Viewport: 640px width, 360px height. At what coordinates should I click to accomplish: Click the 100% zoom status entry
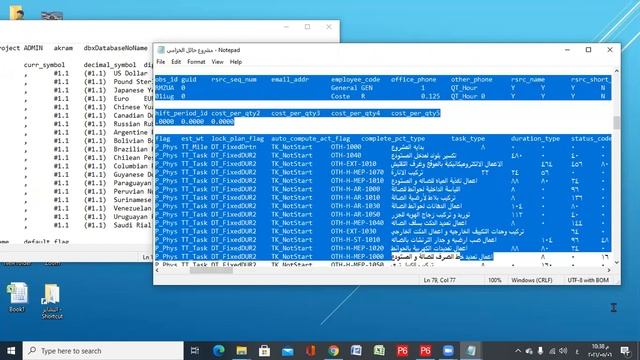tap(495, 280)
